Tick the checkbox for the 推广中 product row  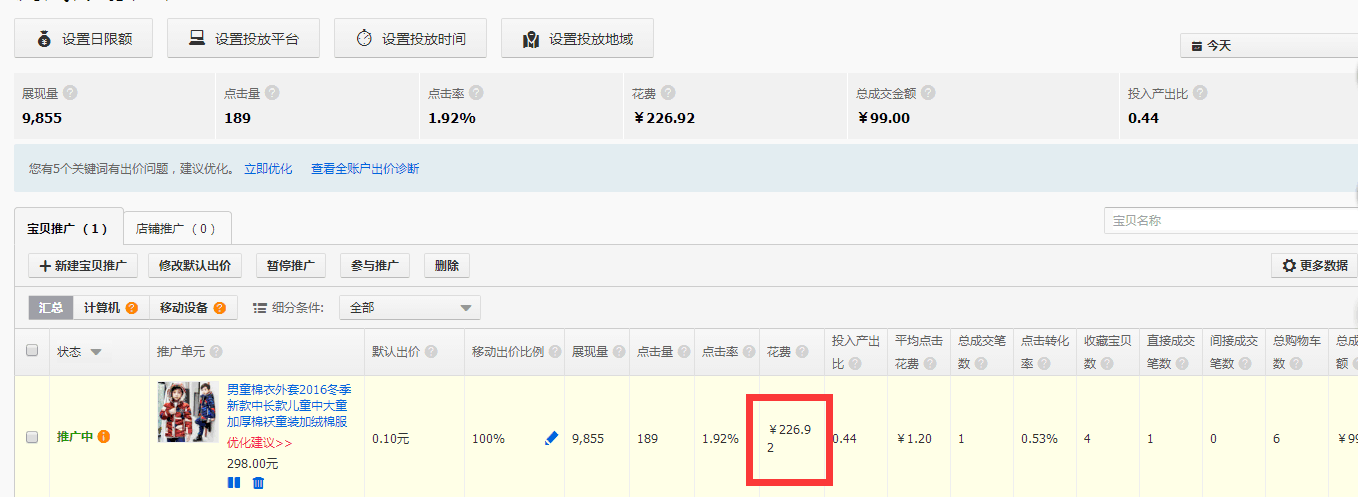32,437
